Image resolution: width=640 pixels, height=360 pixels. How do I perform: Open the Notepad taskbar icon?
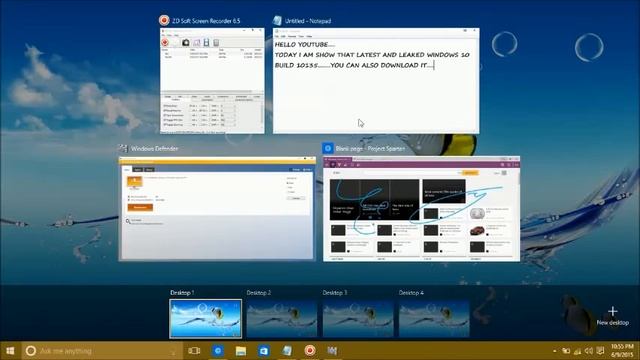tap(287, 351)
